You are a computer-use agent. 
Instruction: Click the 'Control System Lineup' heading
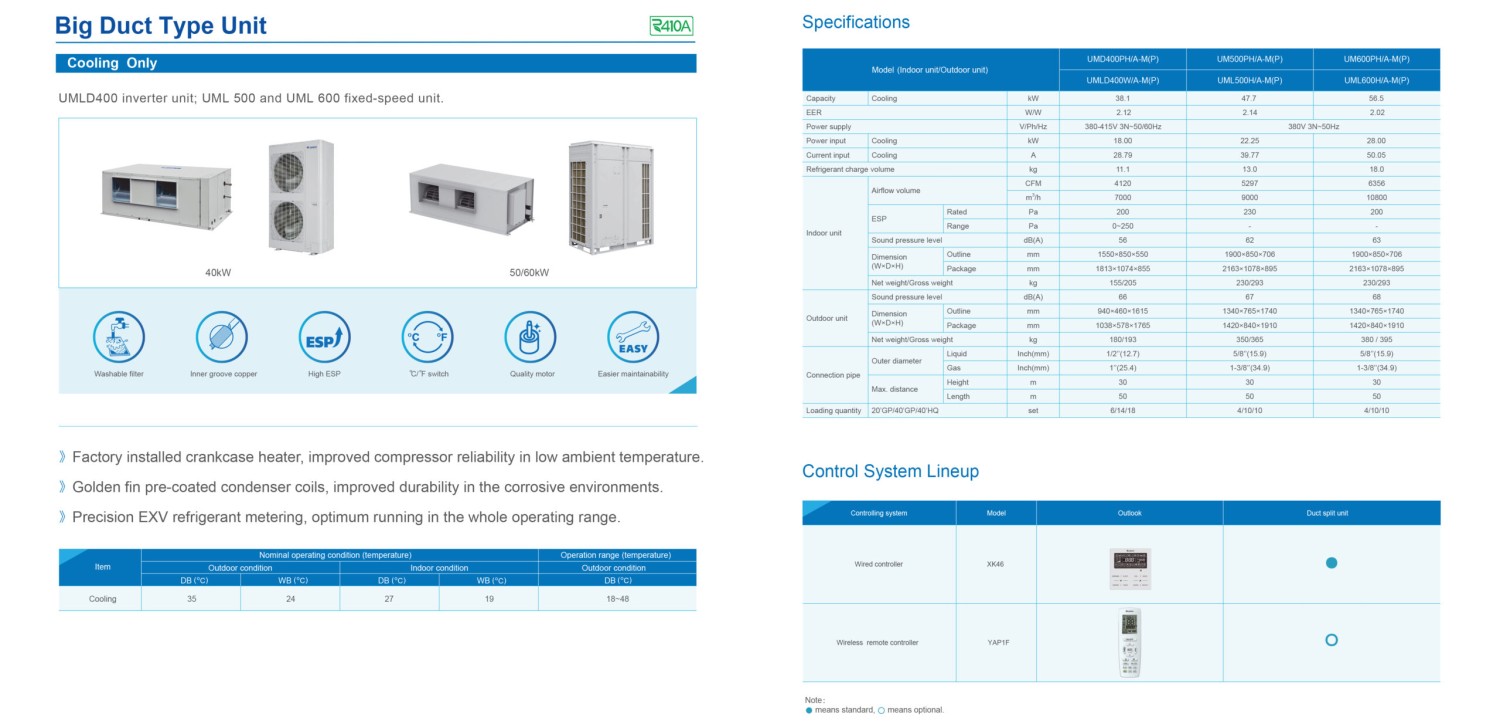click(890, 471)
